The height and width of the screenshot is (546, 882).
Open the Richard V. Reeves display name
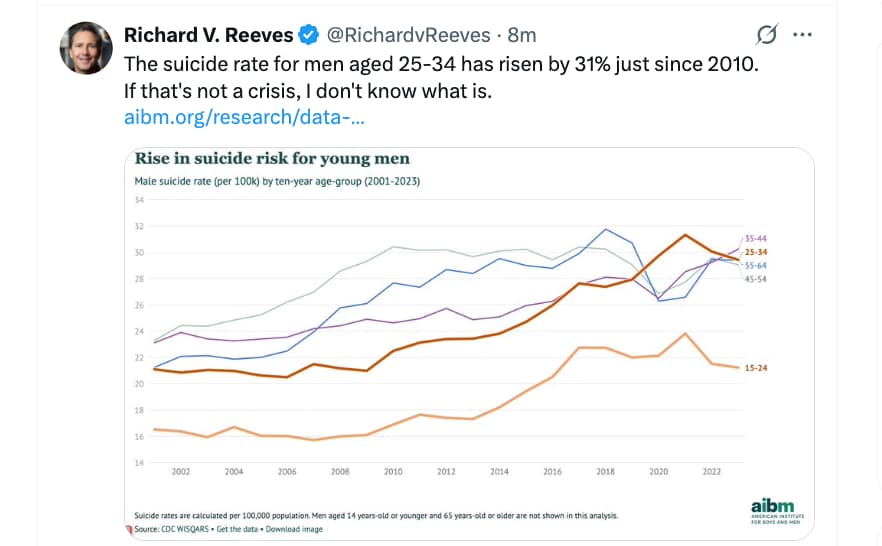[x=208, y=35]
